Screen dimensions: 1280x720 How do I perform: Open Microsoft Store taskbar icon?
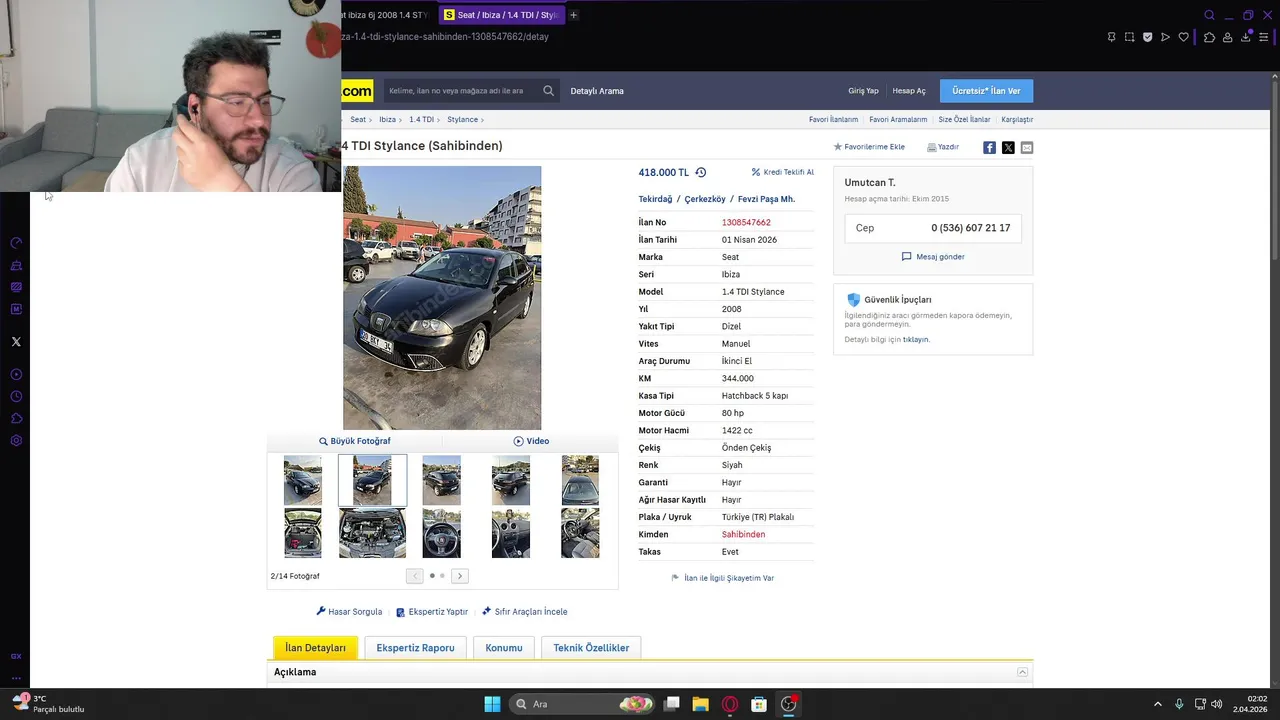[x=759, y=704]
